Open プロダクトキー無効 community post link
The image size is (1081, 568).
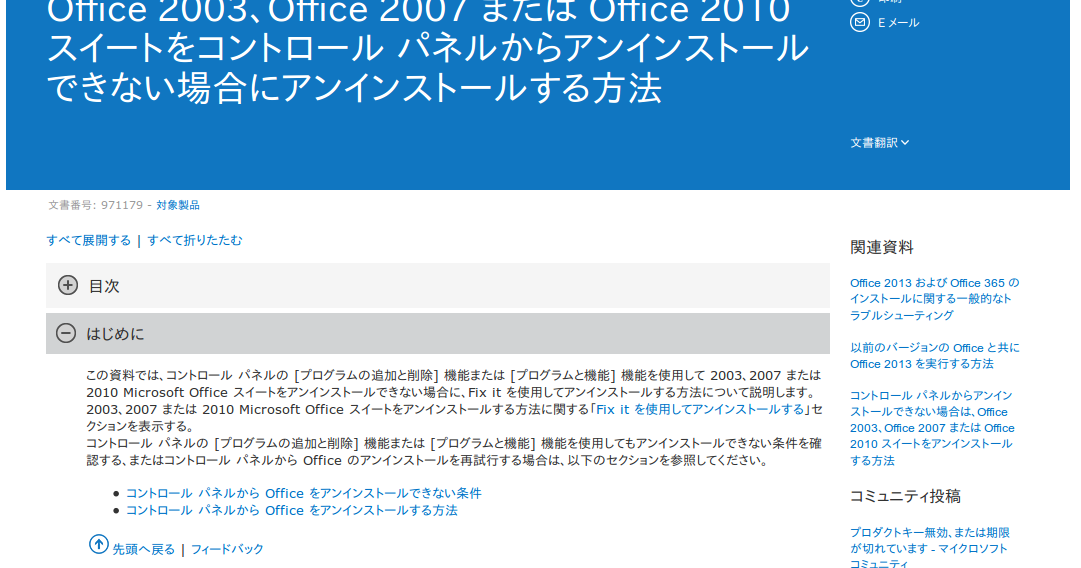point(929,548)
